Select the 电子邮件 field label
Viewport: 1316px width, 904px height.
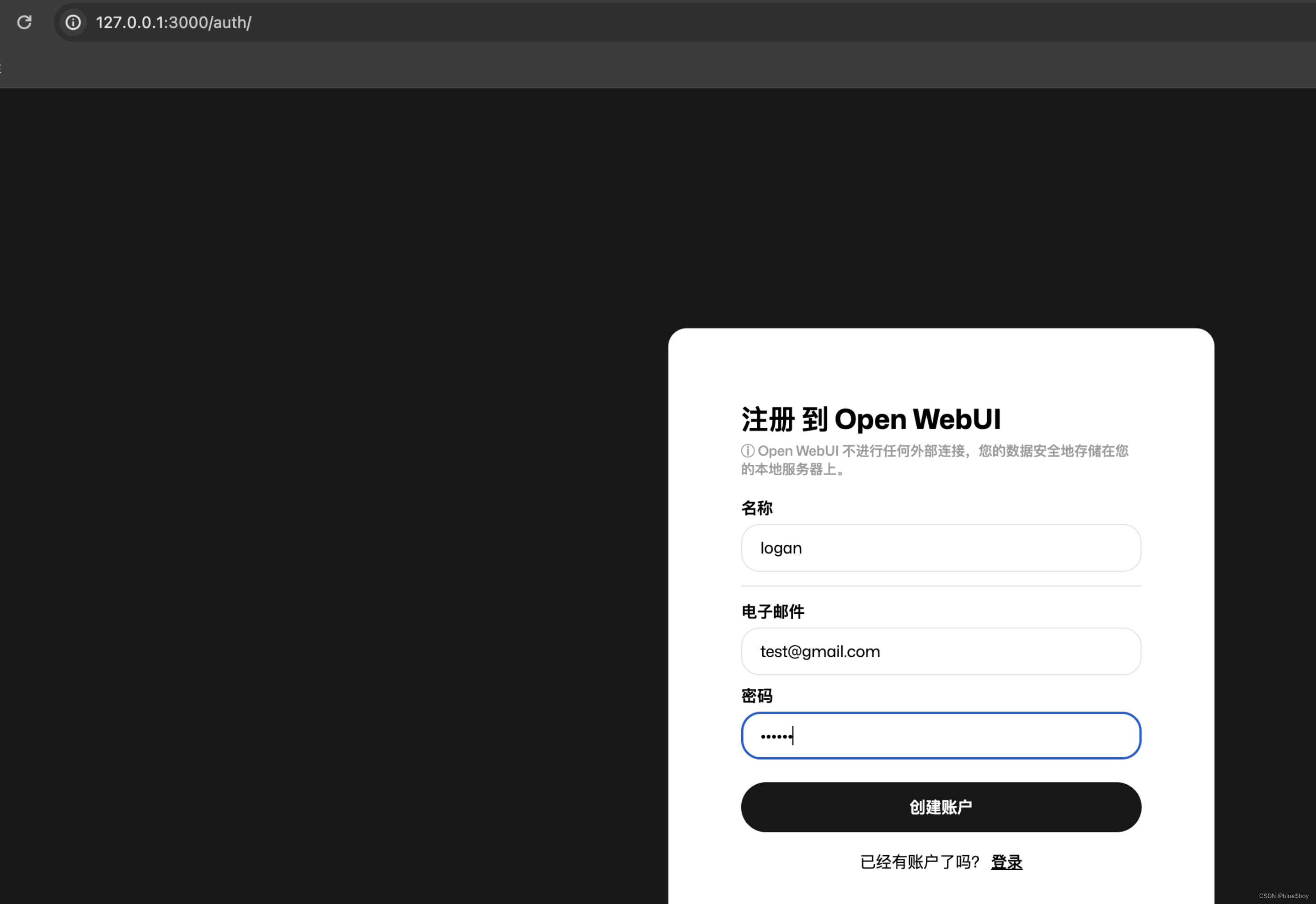click(x=772, y=612)
